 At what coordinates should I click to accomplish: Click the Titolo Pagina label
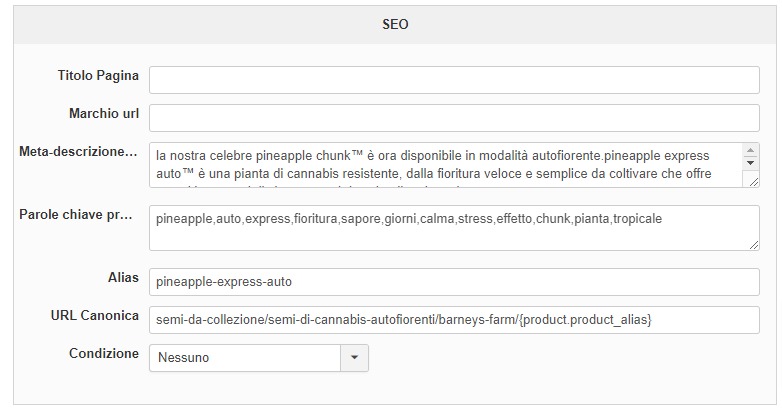98,76
